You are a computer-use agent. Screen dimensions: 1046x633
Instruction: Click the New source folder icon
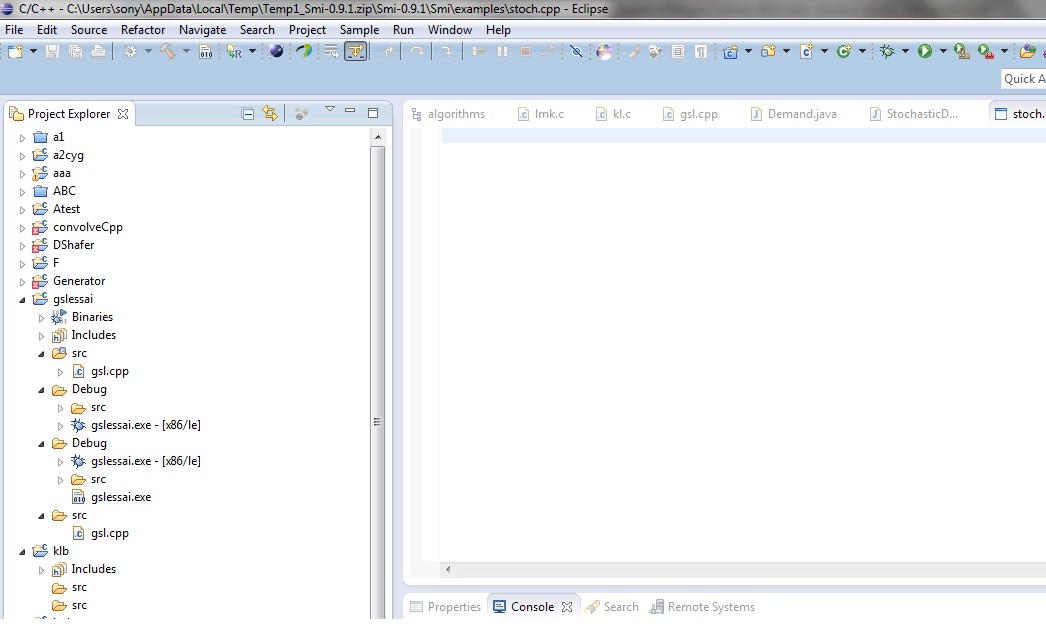(768, 51)
